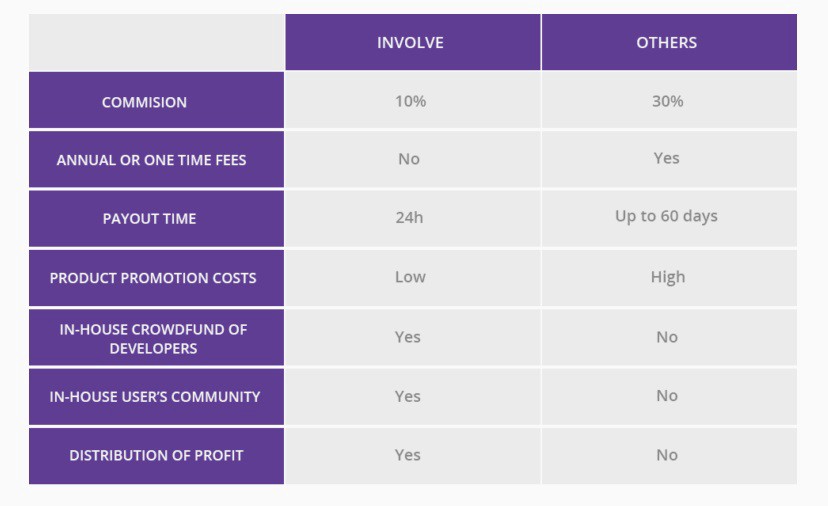Screen dimensions: 828x506
Task: Click the 30% commission cell
Action: (669, 100)
